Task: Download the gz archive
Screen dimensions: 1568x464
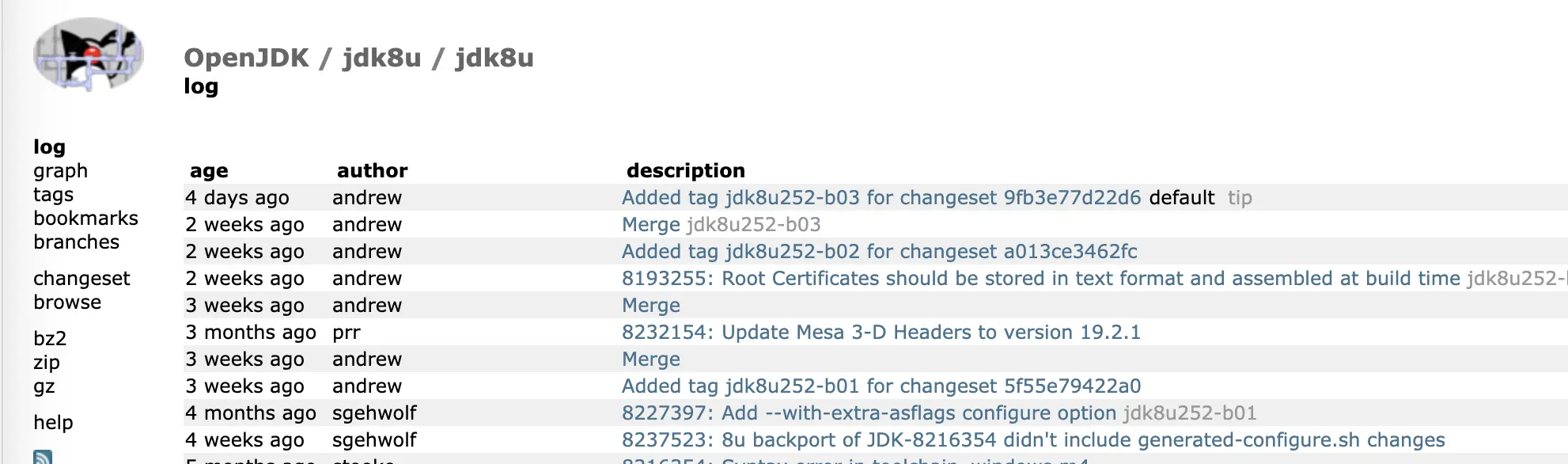Action: pos(44,386)
